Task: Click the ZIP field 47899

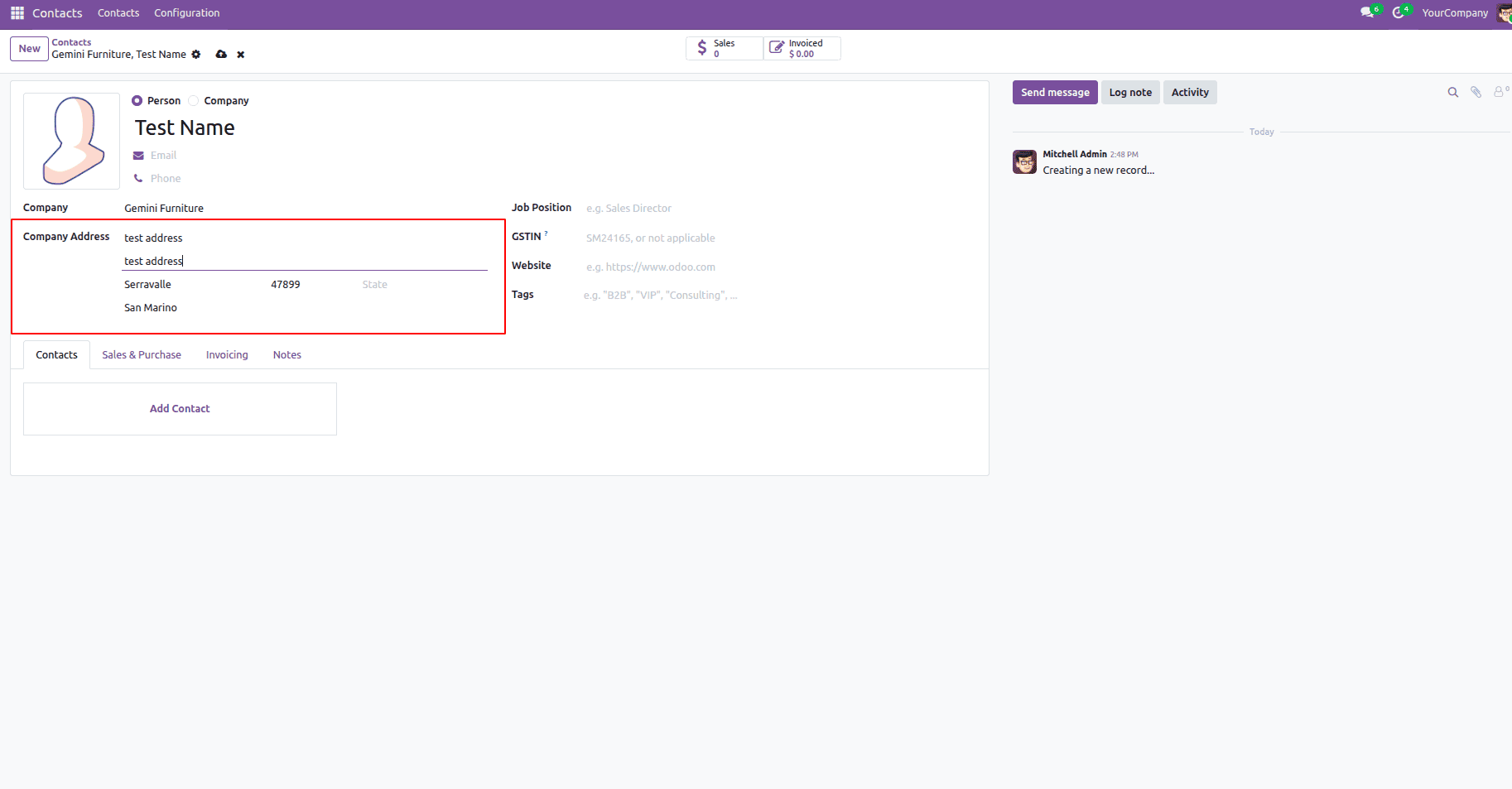Action: point(313,285)
